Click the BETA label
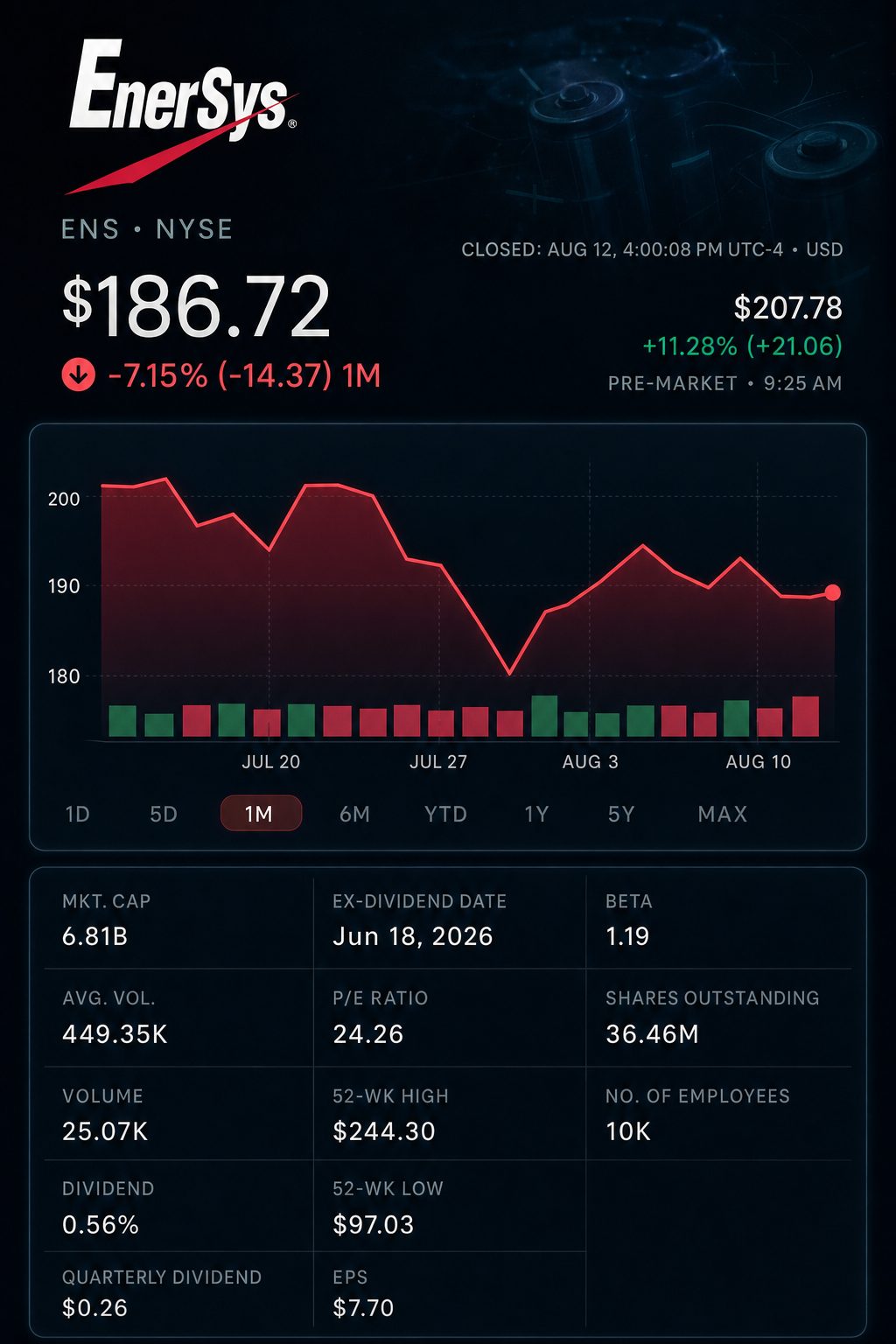 [x=628, y=901]
